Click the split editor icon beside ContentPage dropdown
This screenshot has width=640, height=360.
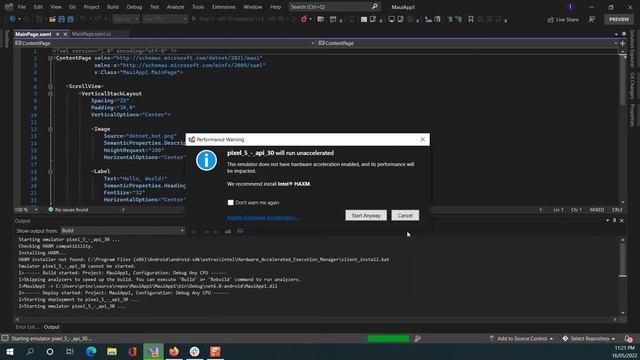point(622,43)
